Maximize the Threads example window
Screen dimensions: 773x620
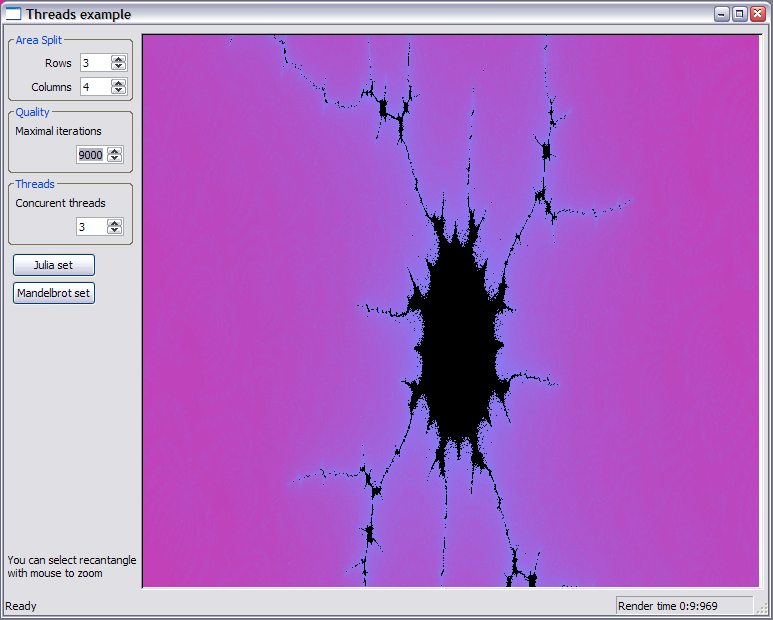740,14
